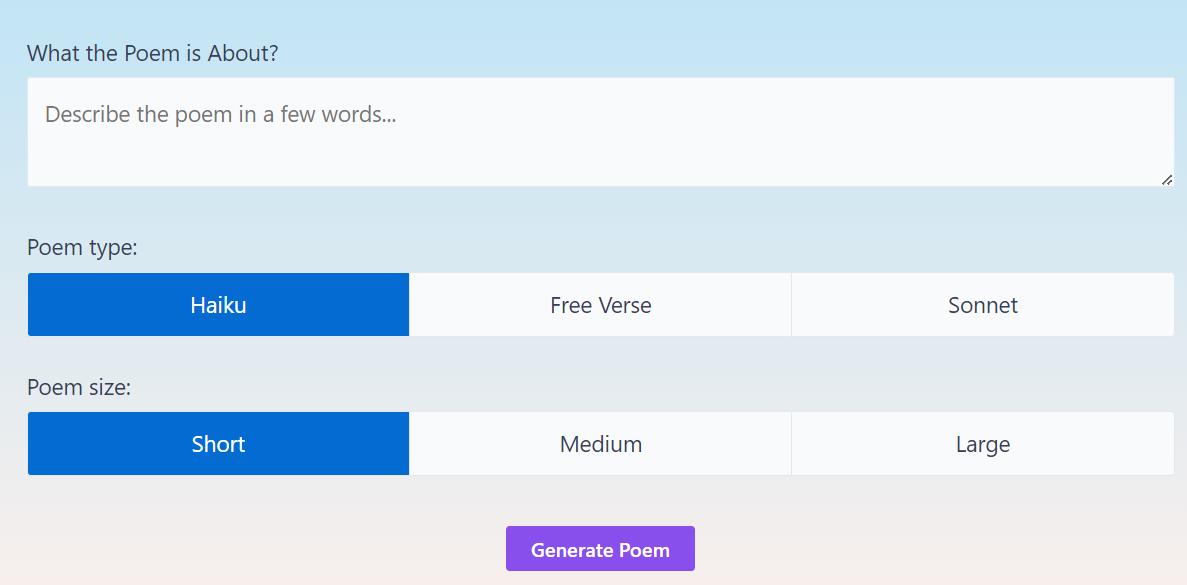Click the Generate Poem button
Screen dimensions: 1187x585
600,549
